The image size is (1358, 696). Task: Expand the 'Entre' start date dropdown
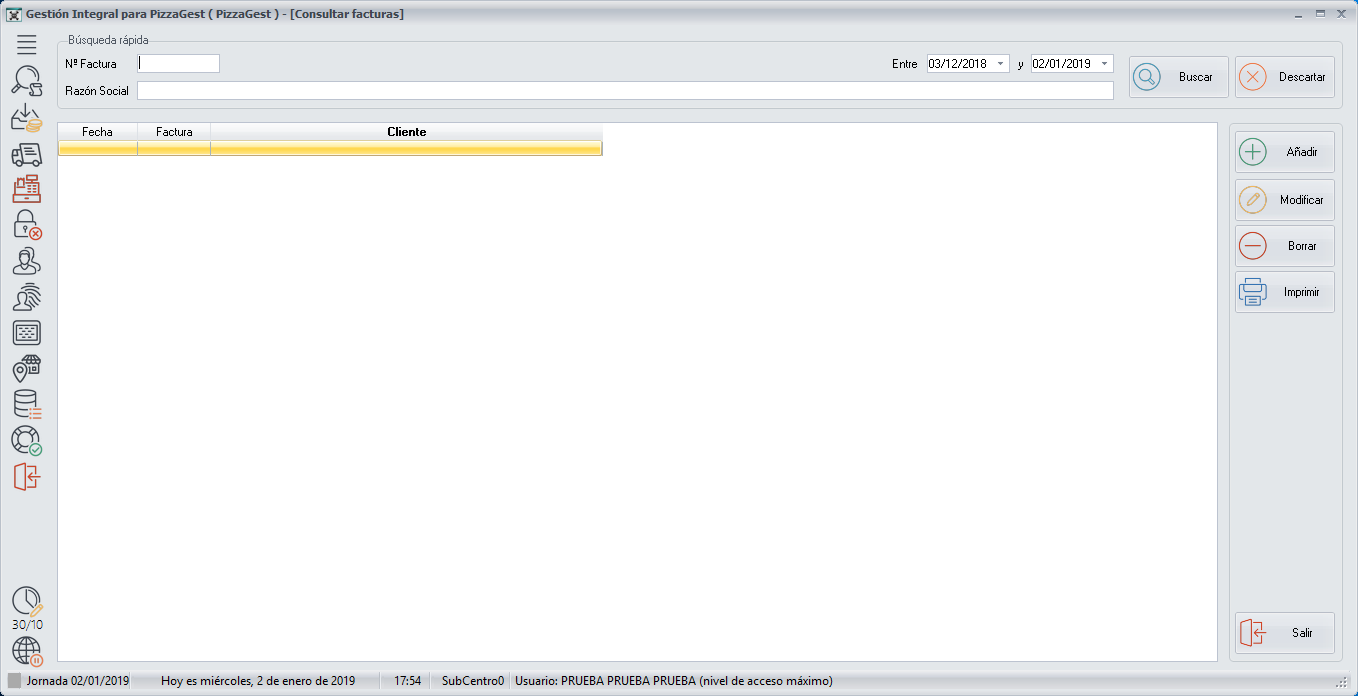pos(1001,64)
